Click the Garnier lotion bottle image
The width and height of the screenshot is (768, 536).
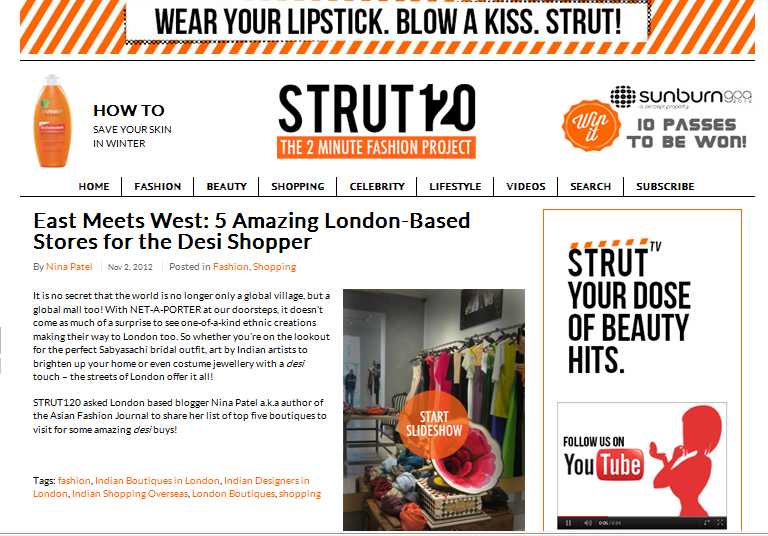pos(51,121)
